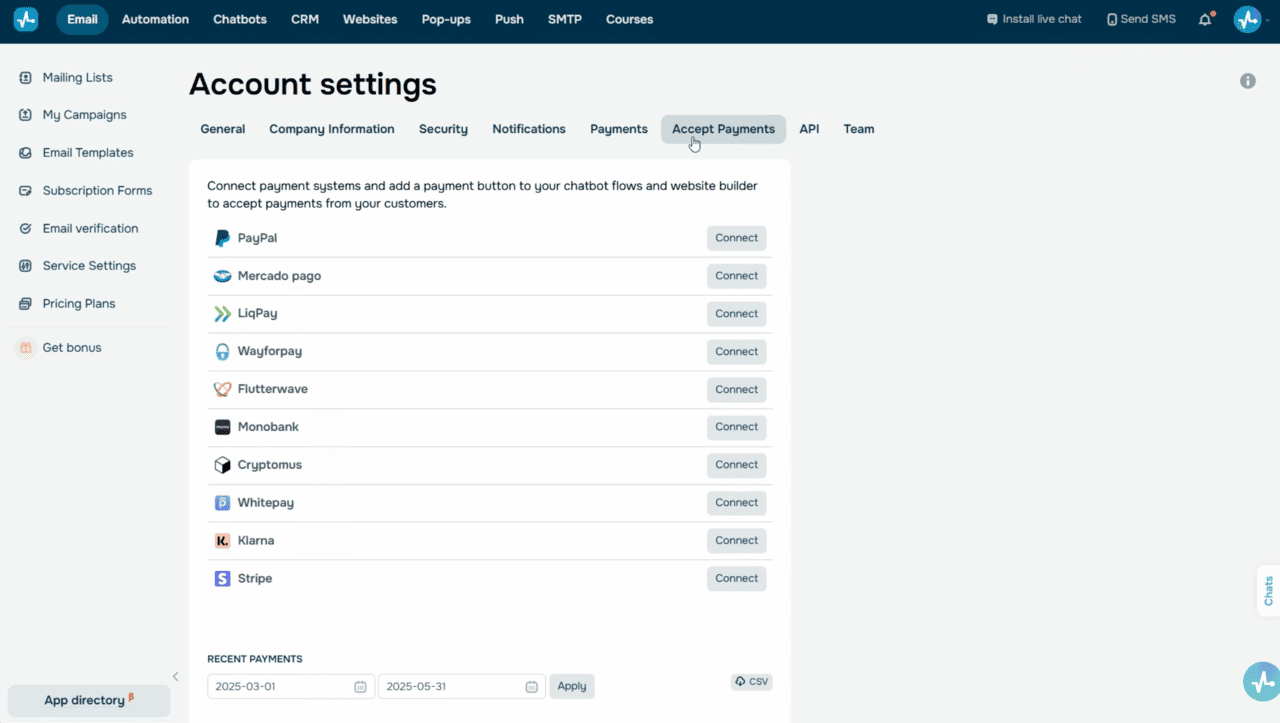Go to Websites in top navigation
The height and width of the screenshot is (723, 1280).
point(370,19)
